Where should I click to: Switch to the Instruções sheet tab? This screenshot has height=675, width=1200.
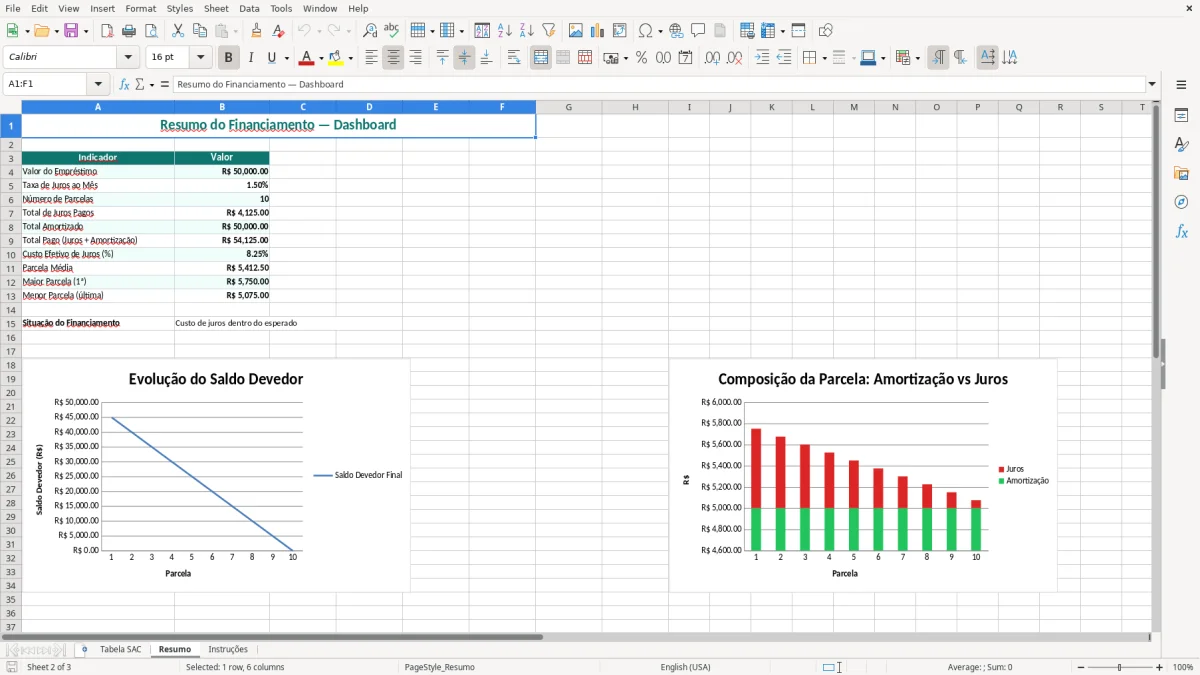[228, 649]
